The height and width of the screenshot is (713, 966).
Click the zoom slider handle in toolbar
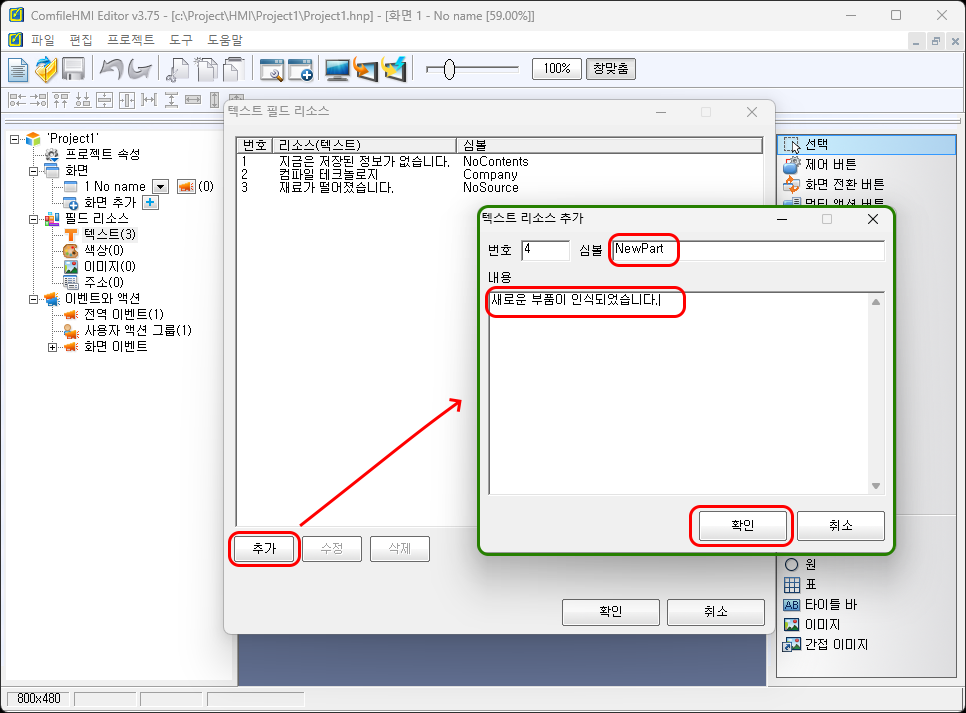(x=449, y=69)
